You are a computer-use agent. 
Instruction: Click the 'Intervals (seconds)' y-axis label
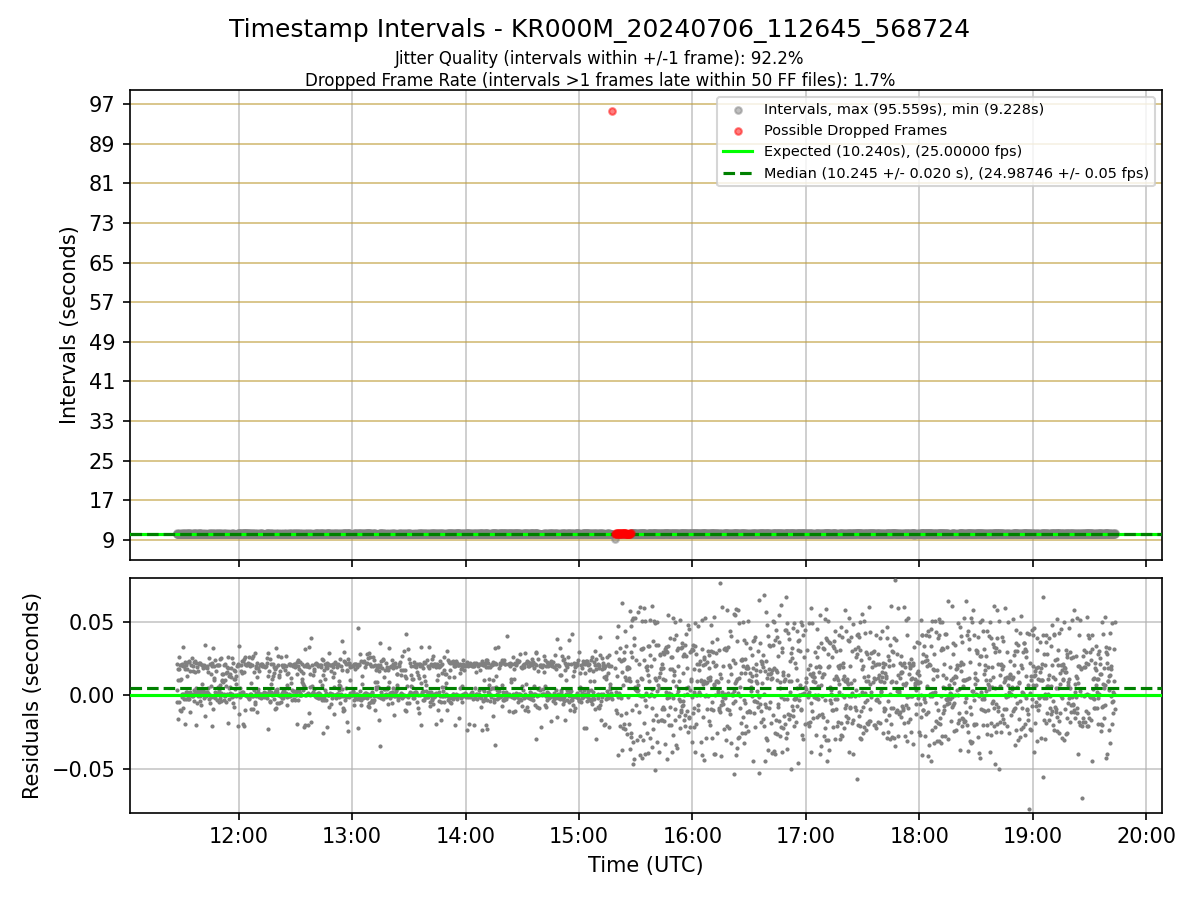(68, 325)
